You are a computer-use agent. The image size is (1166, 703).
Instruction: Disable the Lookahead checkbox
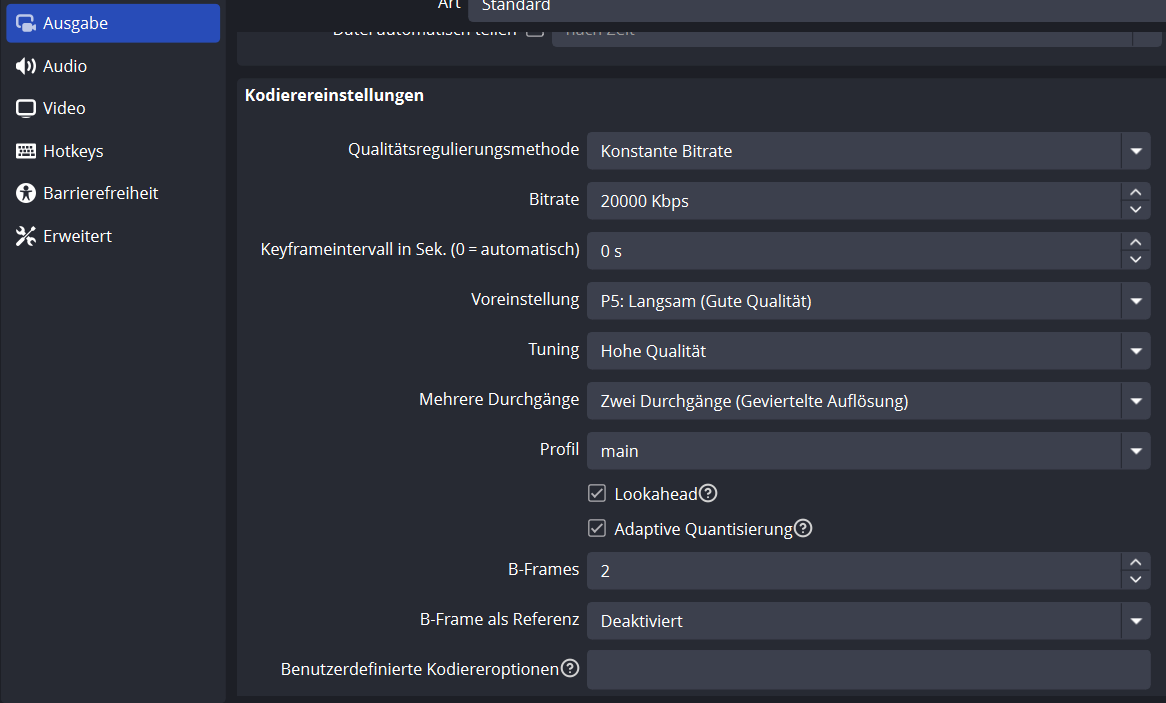596,493
